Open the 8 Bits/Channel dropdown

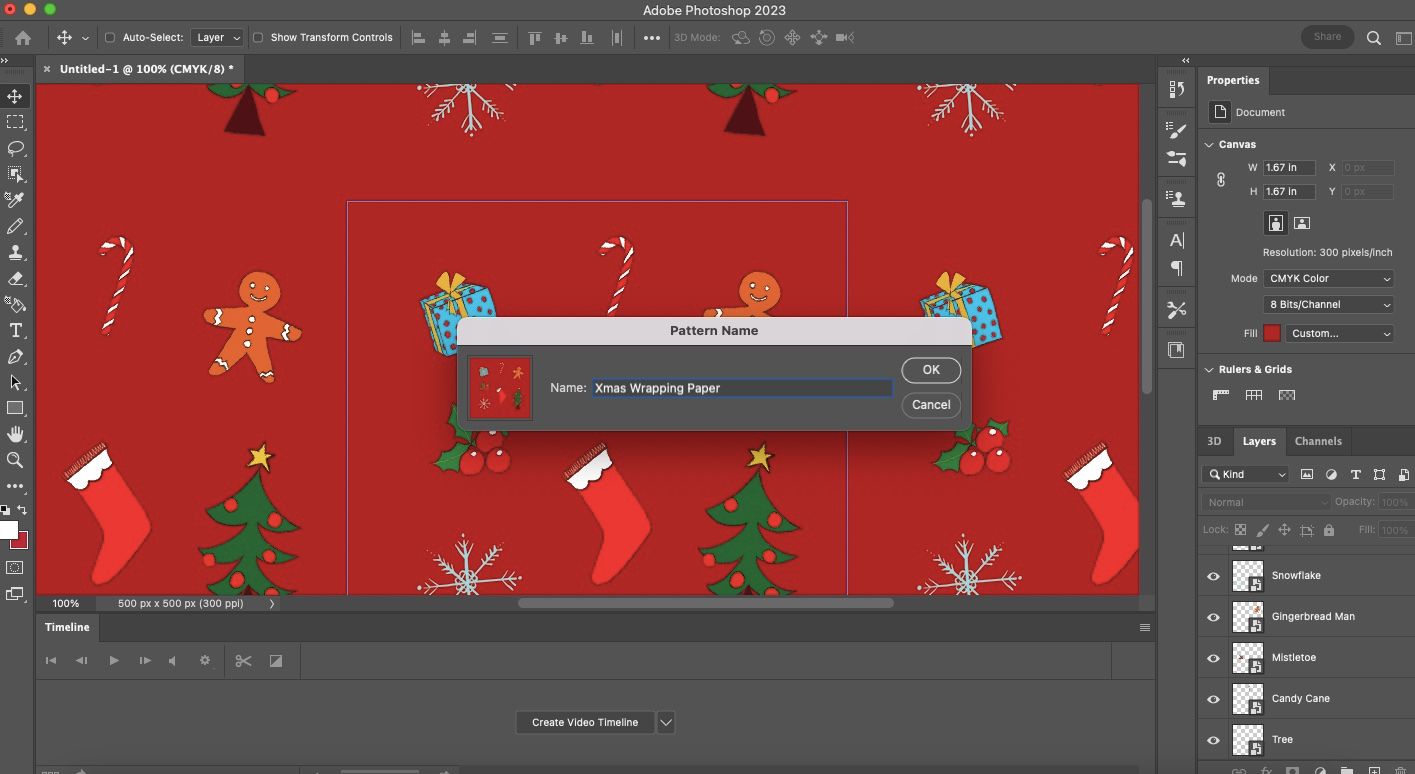pos(1328,305)
